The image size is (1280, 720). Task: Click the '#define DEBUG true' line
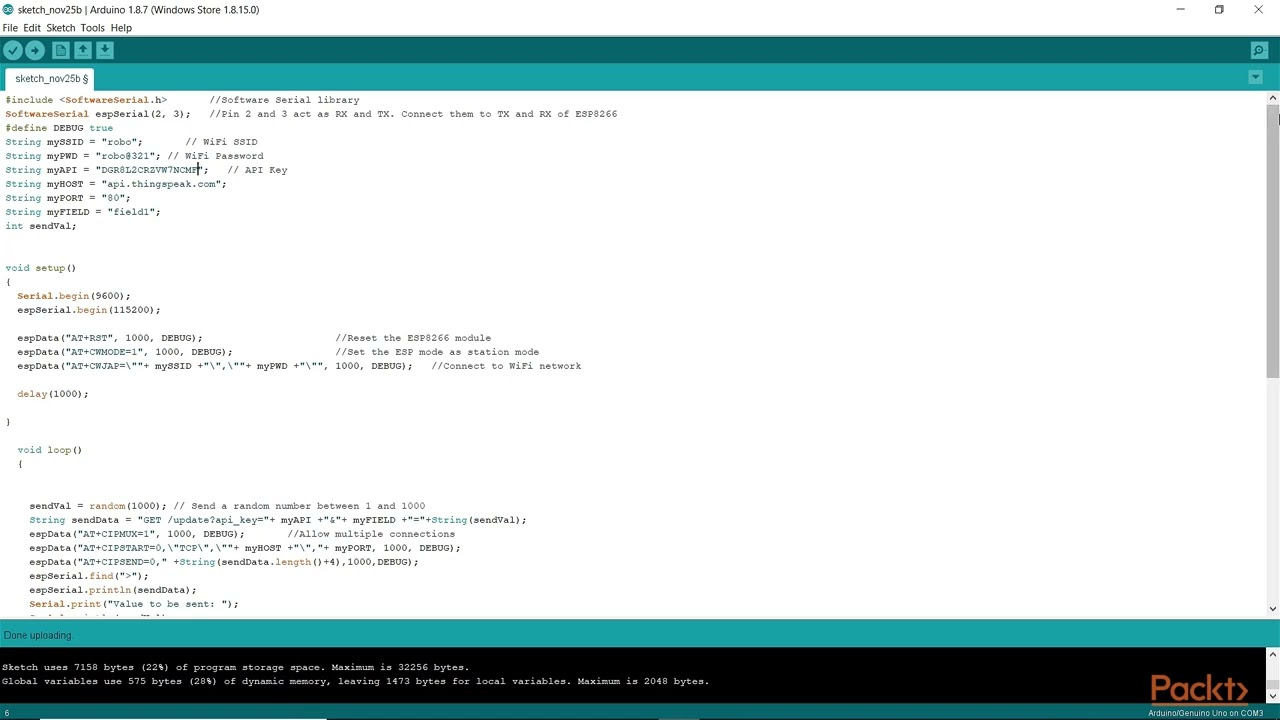tap(59, 128)
